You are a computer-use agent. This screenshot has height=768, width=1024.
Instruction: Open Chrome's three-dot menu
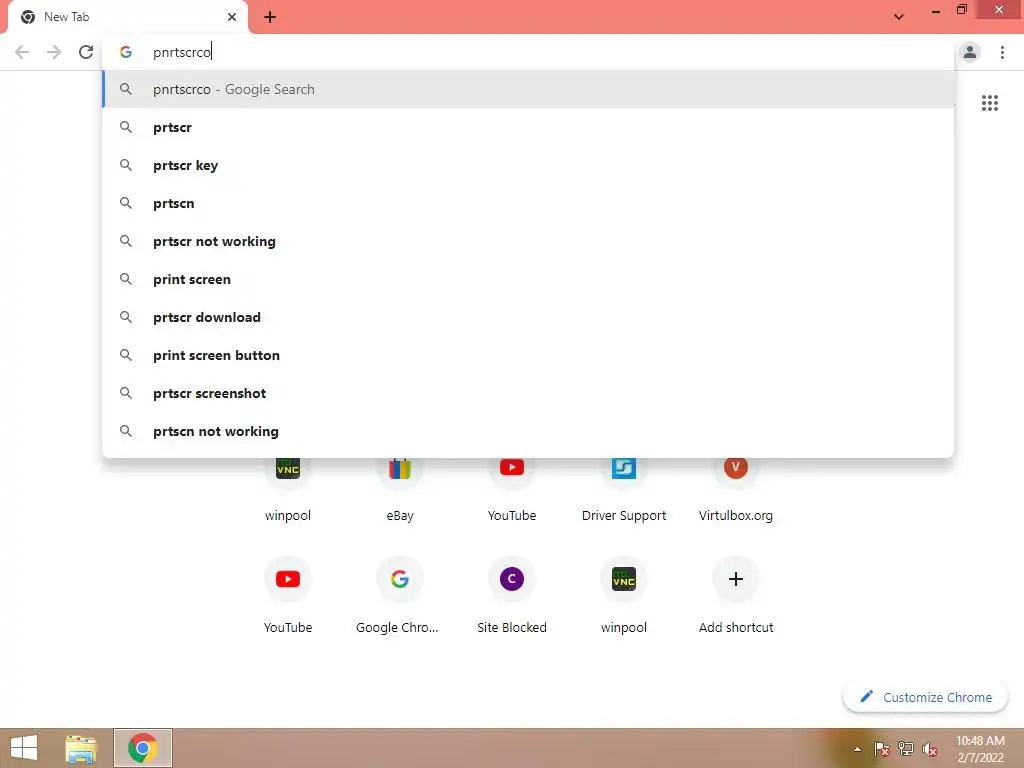[x=1002, y=52]
